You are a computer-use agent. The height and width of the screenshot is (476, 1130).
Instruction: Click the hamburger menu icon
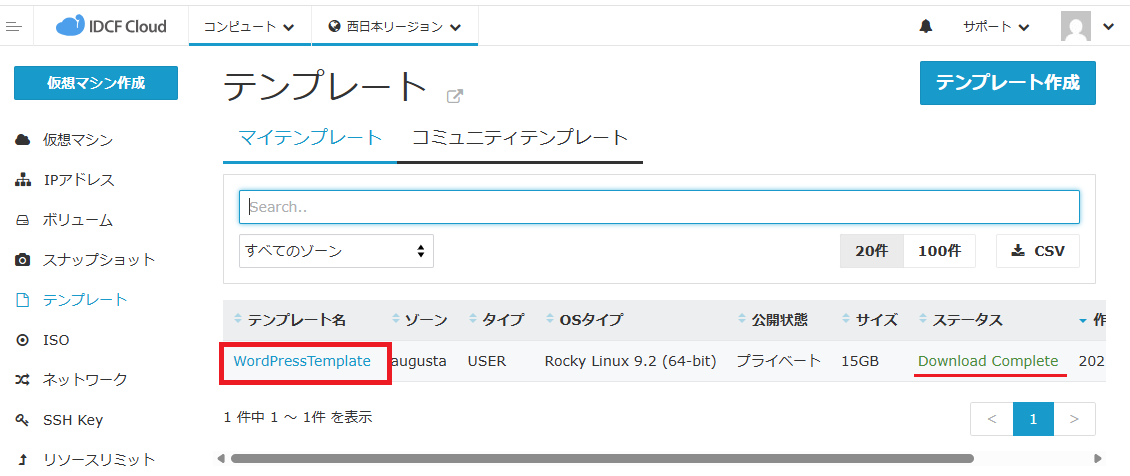tap(14, 27)
